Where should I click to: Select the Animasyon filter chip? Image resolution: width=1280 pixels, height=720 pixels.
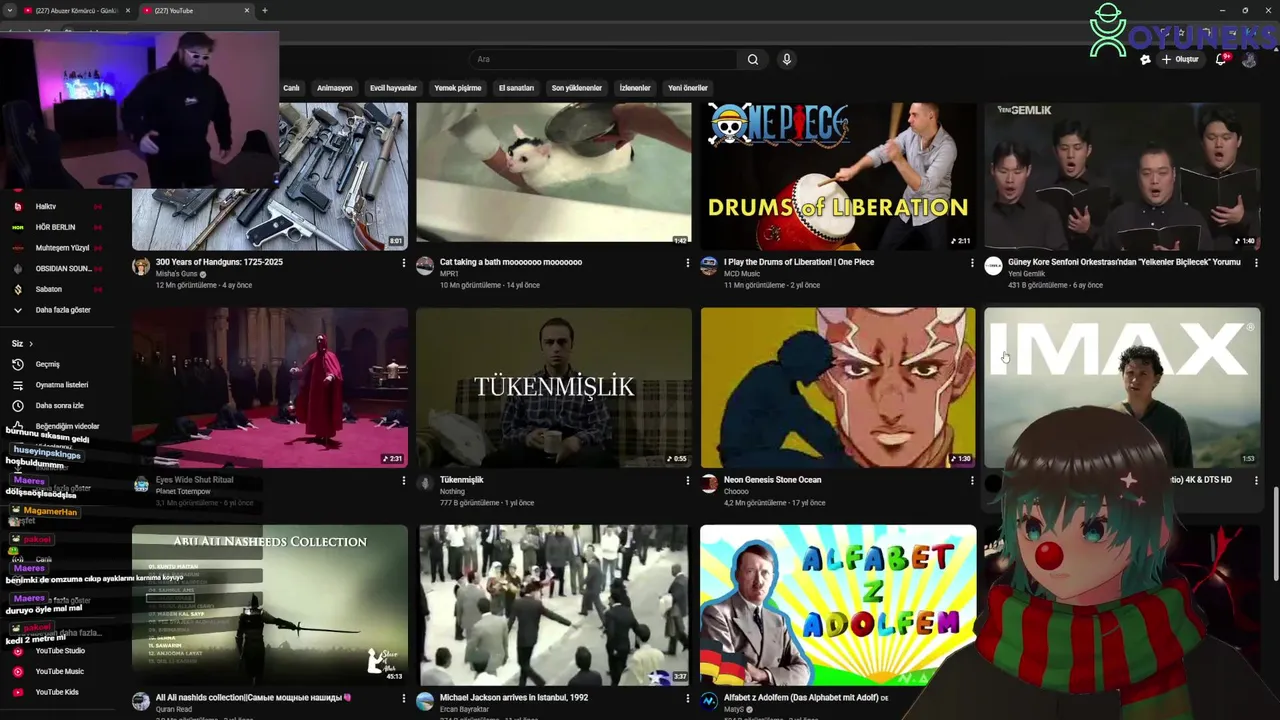[x=334, y=88]
